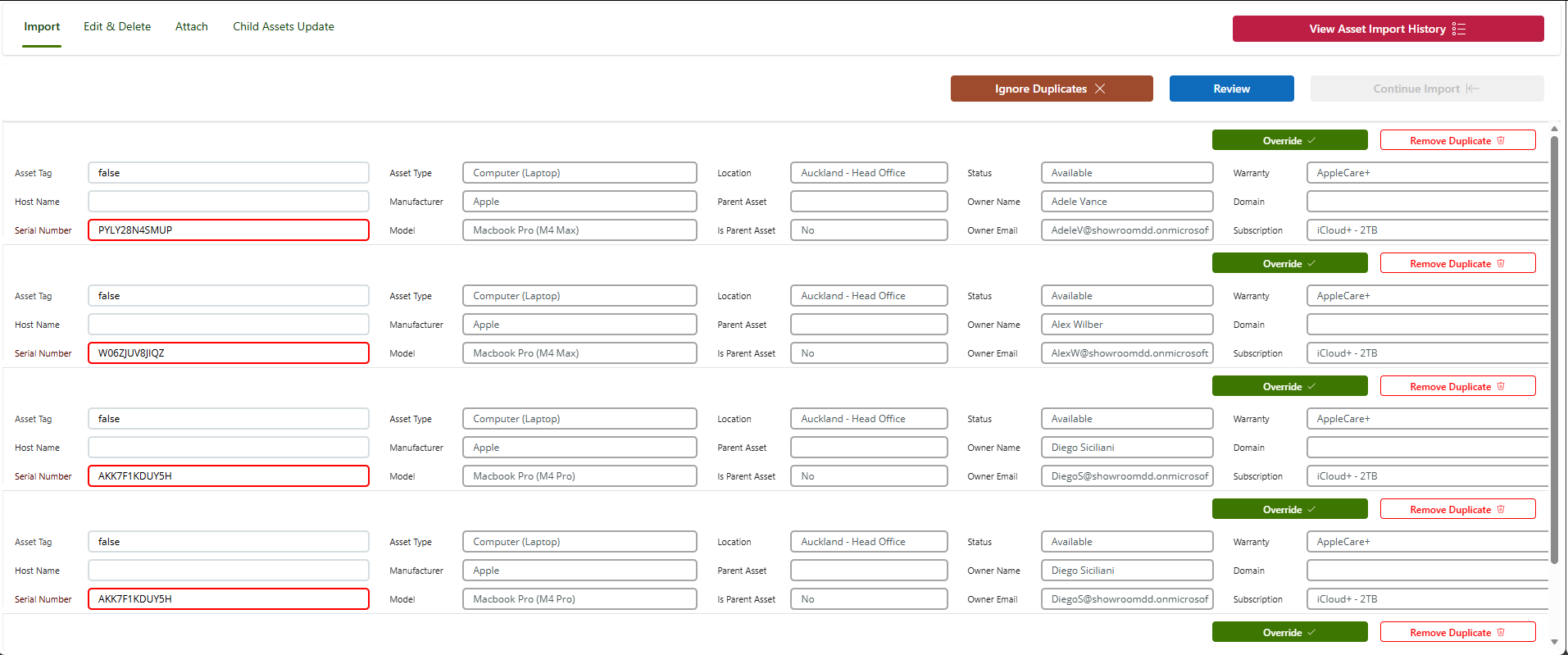Click the Asset Tag field in Alex Wilber's row
The image size is (1568, 655).
point(229,296)
